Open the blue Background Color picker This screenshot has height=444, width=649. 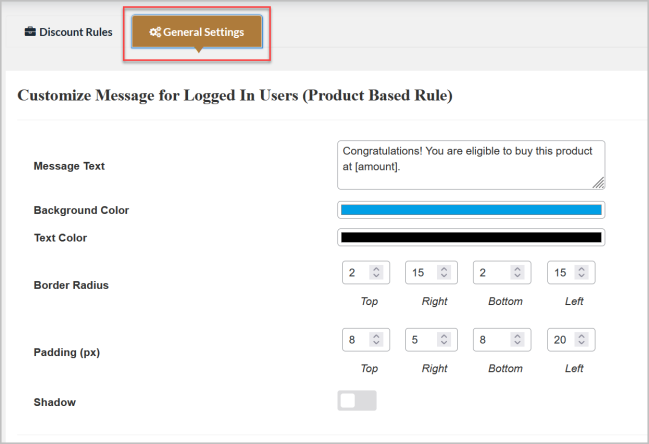click(471, 210)
